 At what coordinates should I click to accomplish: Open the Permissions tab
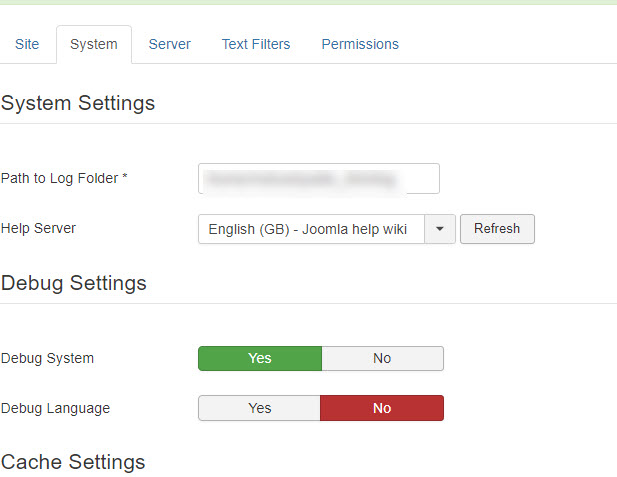(360, 44)
